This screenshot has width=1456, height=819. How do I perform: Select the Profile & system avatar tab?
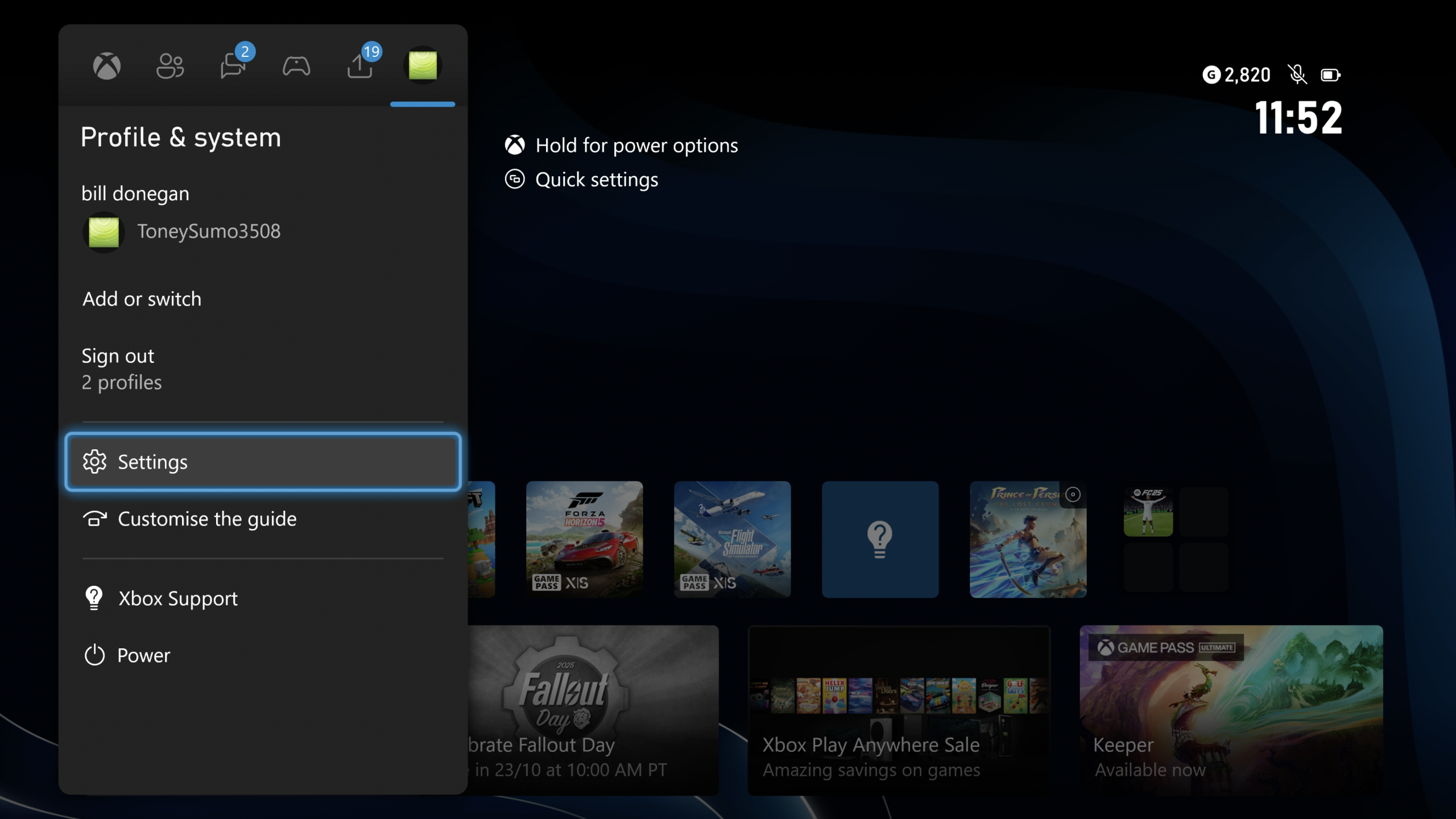click(423, 65)
